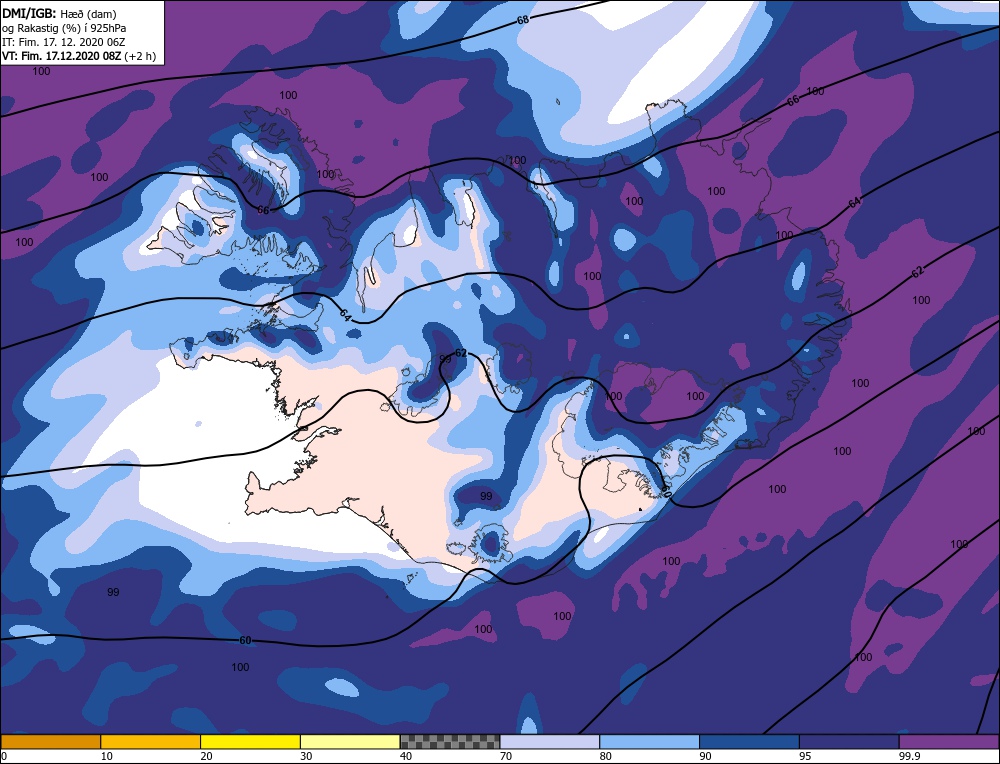This screenshot has height=764, width=1000.
Task: Click the legend tick label '40'
Action: coord(406,756)
